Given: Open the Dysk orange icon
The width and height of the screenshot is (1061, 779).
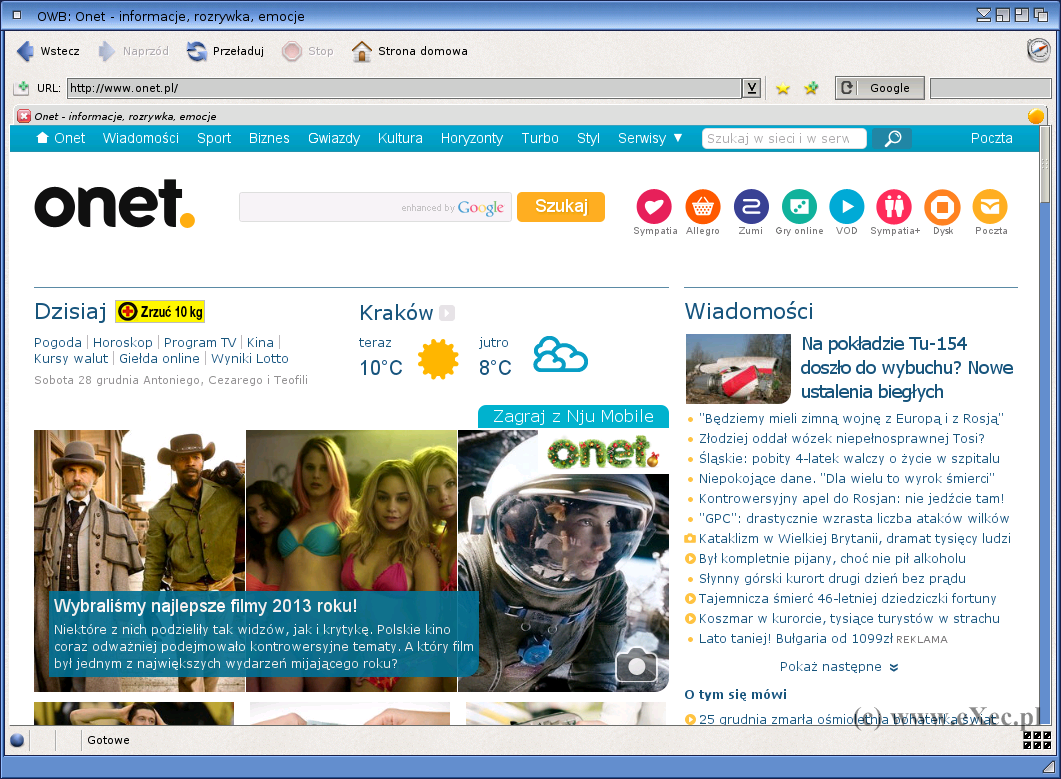Looking at the screenshot, I should (942, 207).
